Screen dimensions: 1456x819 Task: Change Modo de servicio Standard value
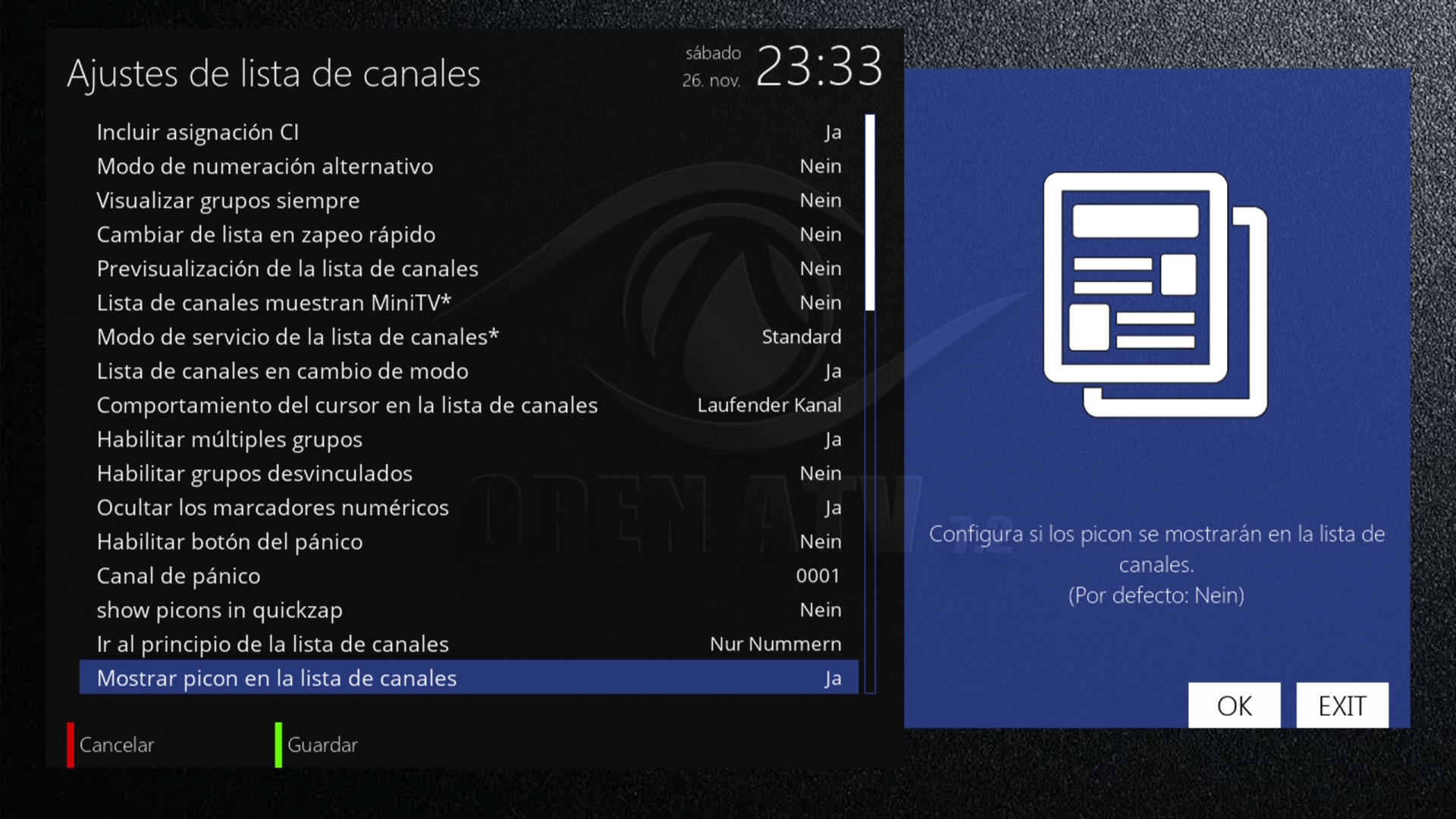coord(801,337)
